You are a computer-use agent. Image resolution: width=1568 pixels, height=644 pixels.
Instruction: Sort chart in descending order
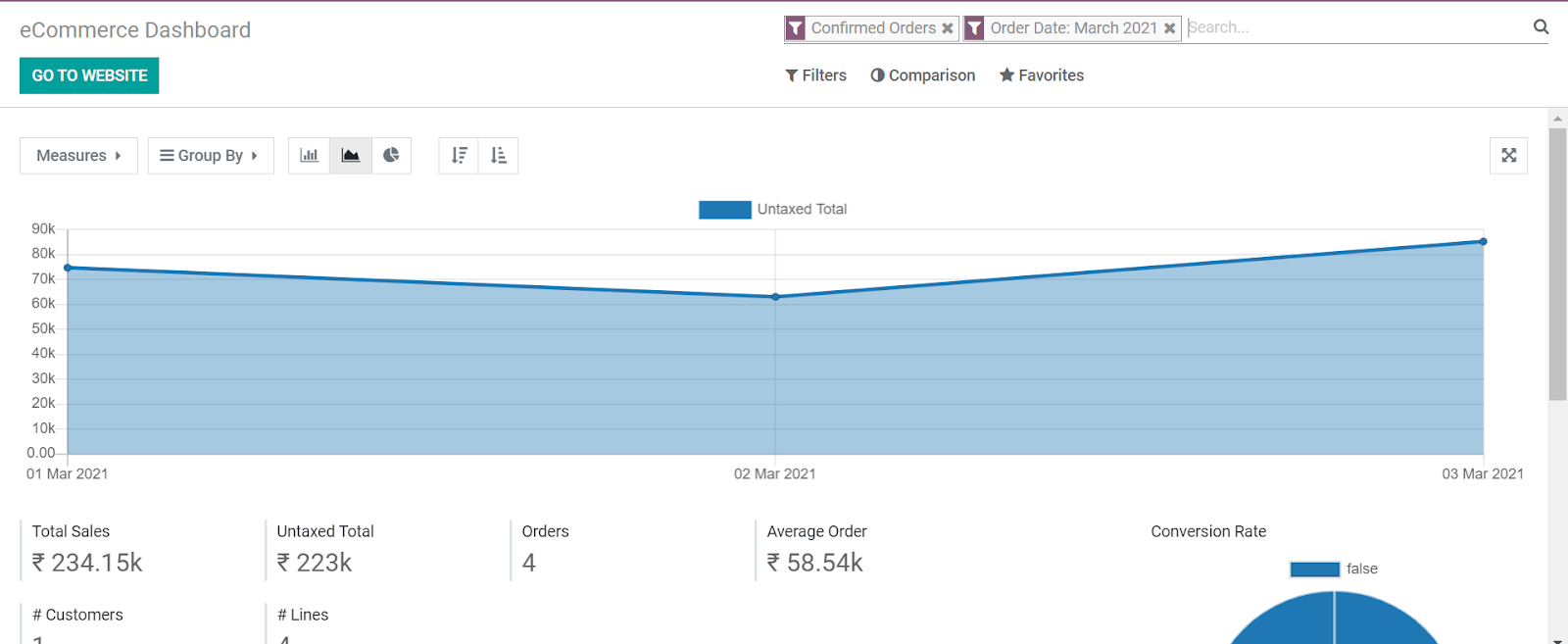click(459, 156)
